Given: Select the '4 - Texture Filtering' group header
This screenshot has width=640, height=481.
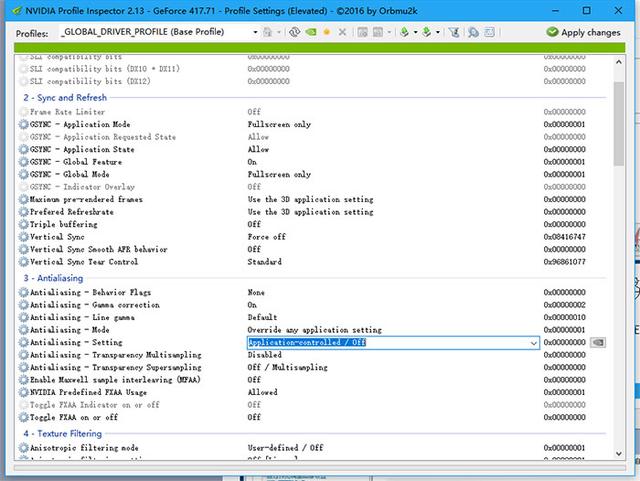Looking at the screenshot, I should coord(62,434).
